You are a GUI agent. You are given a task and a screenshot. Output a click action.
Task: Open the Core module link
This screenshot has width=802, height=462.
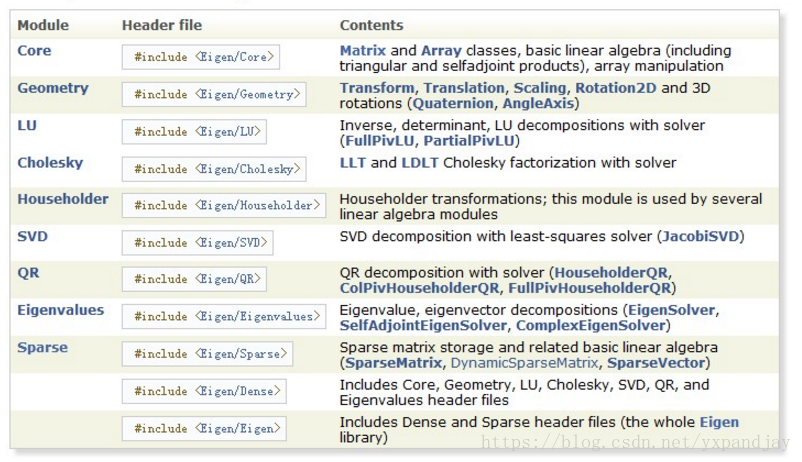click(x=34, y=51)
